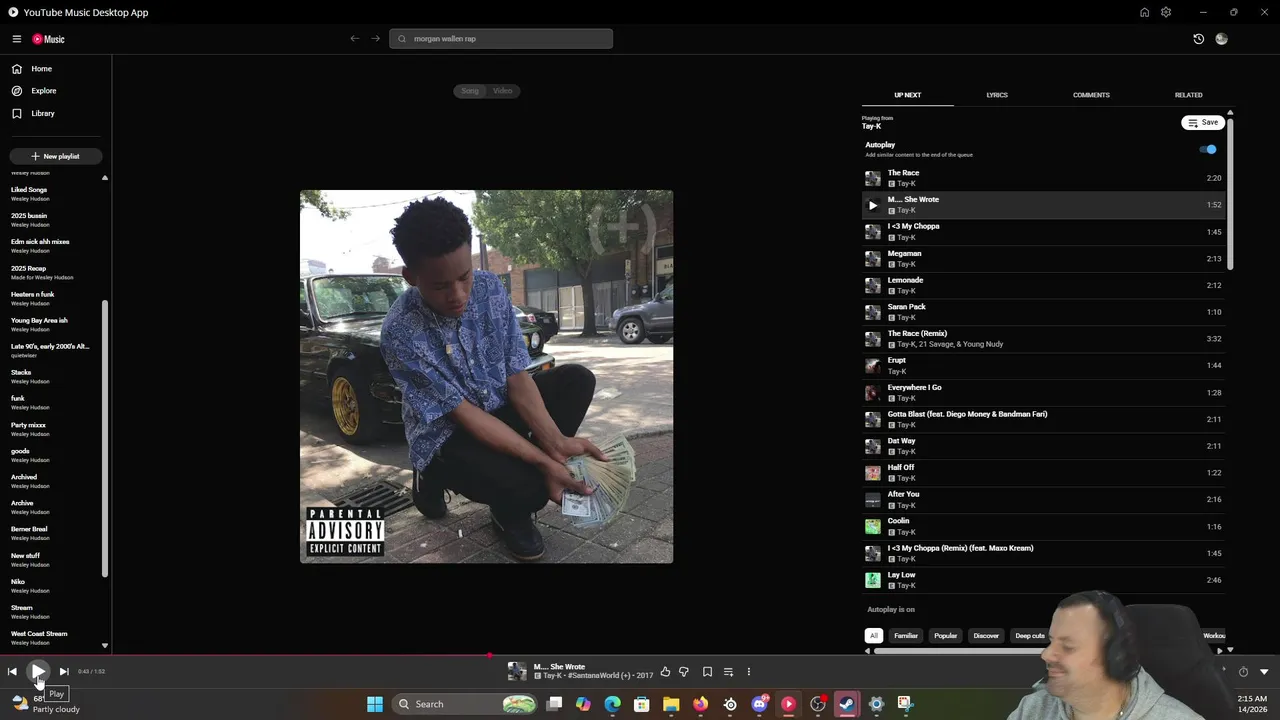The width and height of the screenshot is (1280, 720).
Task: Switch to the COMMENTS tab
Action: coord(1091,95)
